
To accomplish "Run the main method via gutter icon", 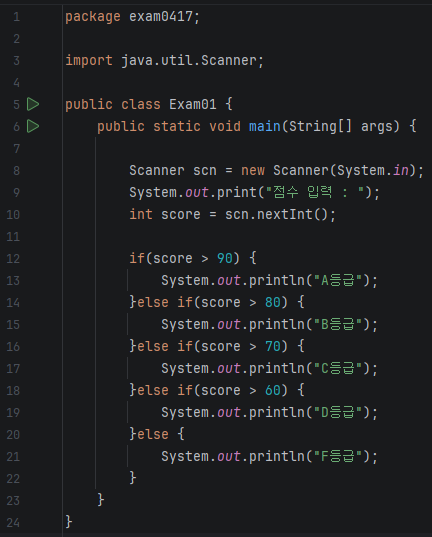I will pyautogui.click(x=33, y=126).
